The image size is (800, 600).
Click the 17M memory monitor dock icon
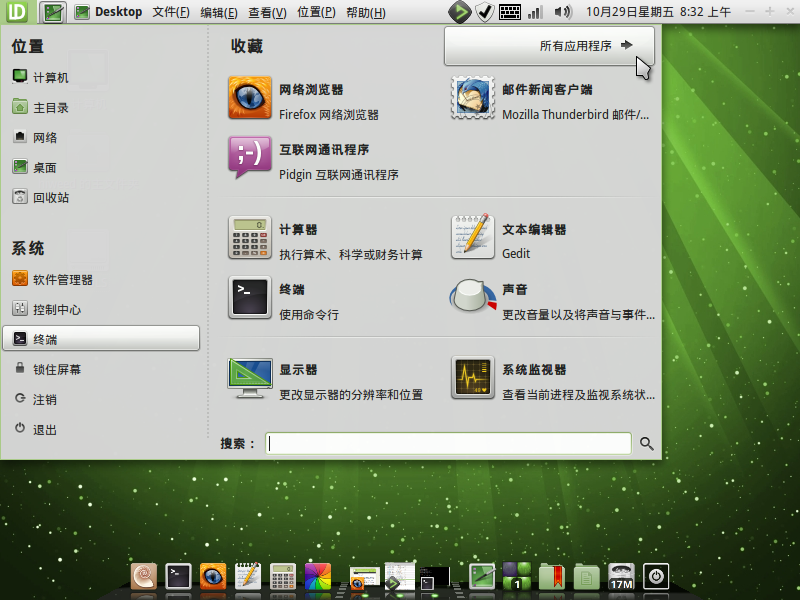point(621,577)
